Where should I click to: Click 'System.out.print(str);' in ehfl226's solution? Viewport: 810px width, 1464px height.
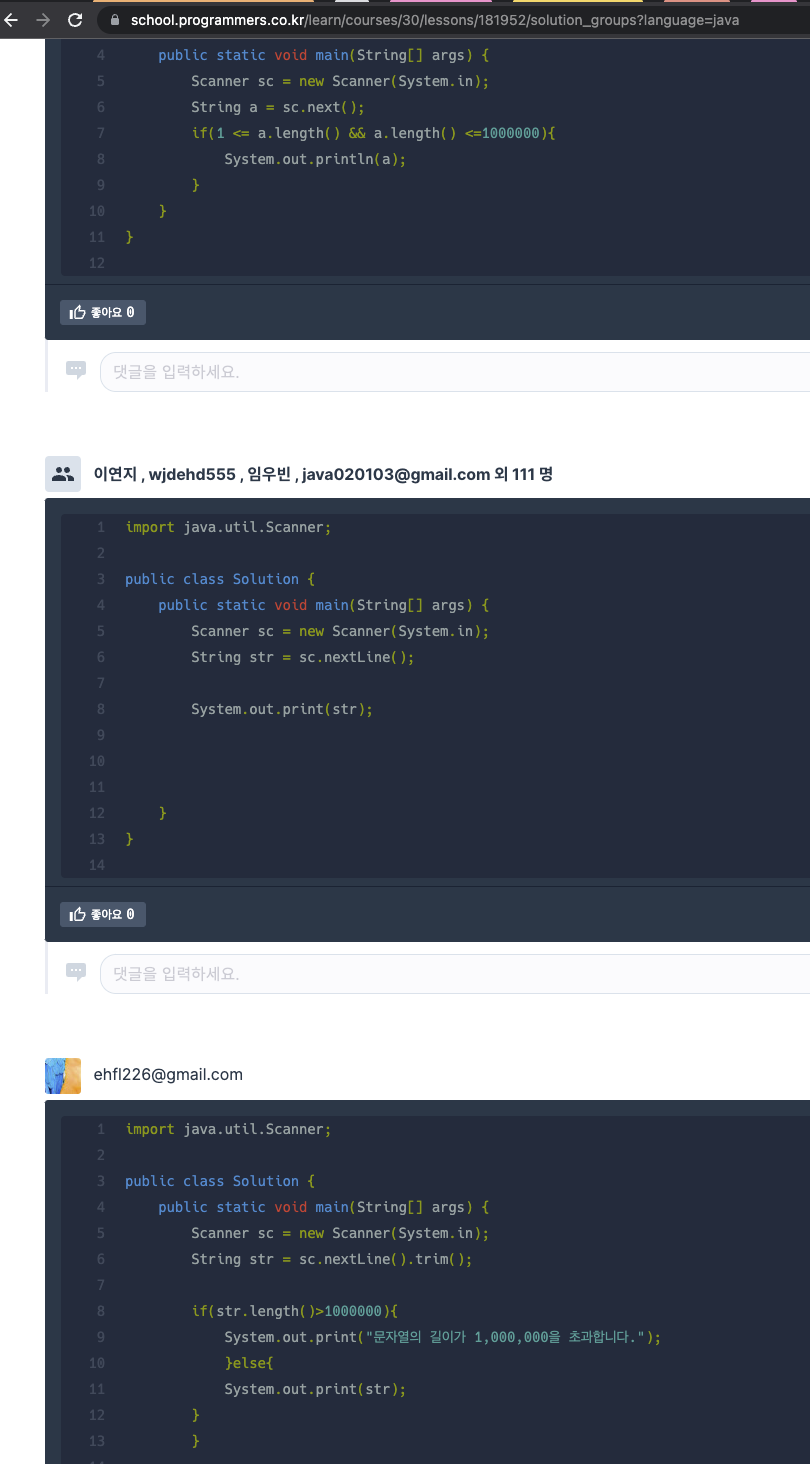(315, 1389)
